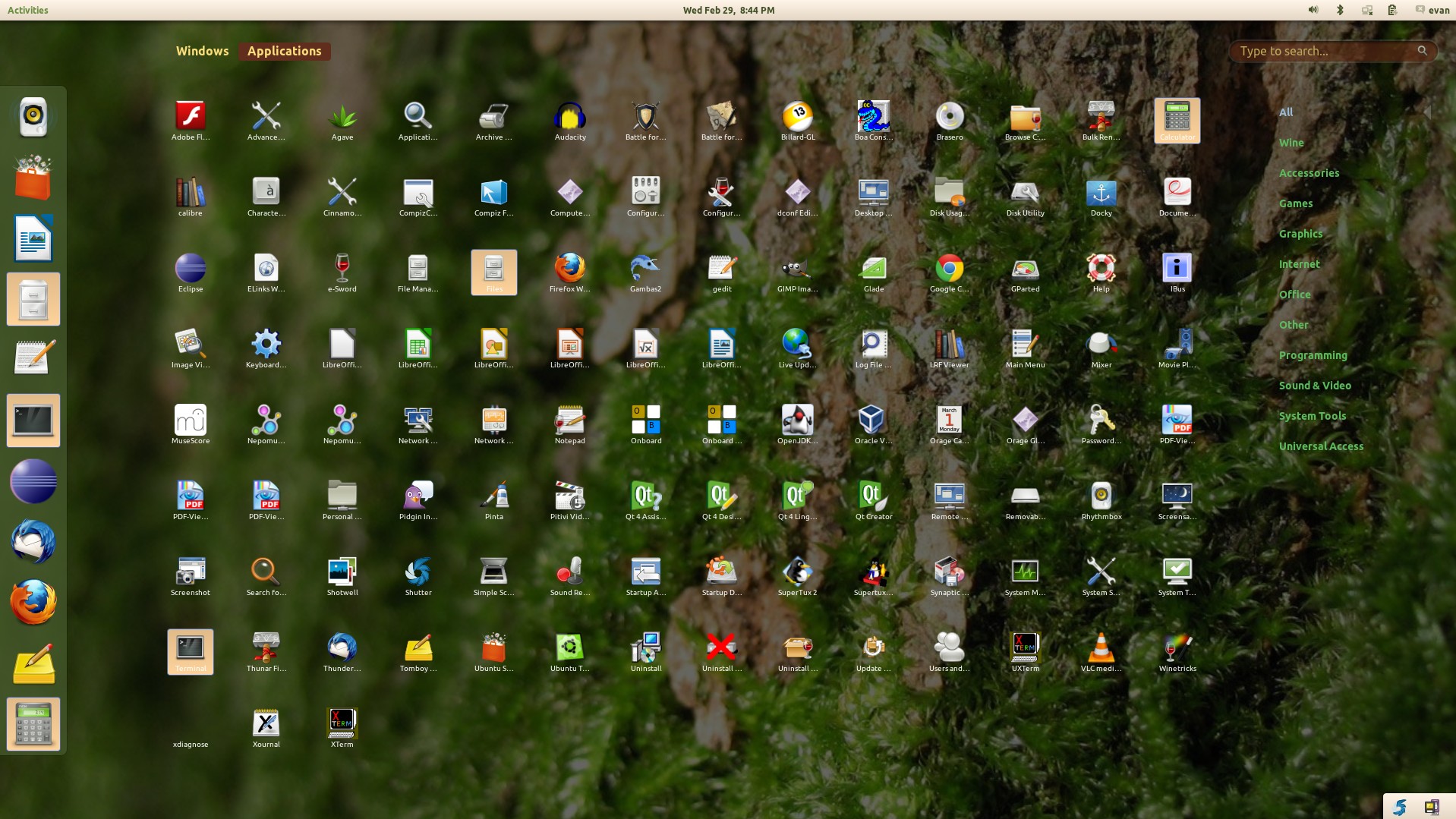Open the Main Menu editor
This screenshot has width=1456, height=819.
pyautogui.click(x=1026, y=348)
